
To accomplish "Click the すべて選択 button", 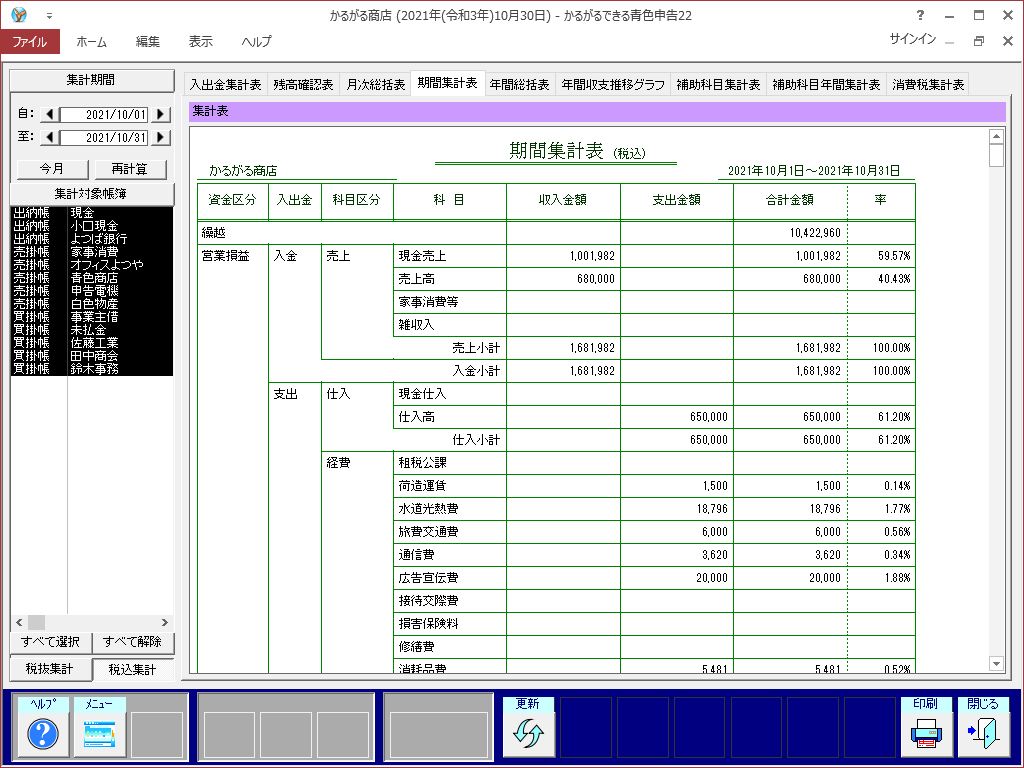I will [x=51, y=642].
